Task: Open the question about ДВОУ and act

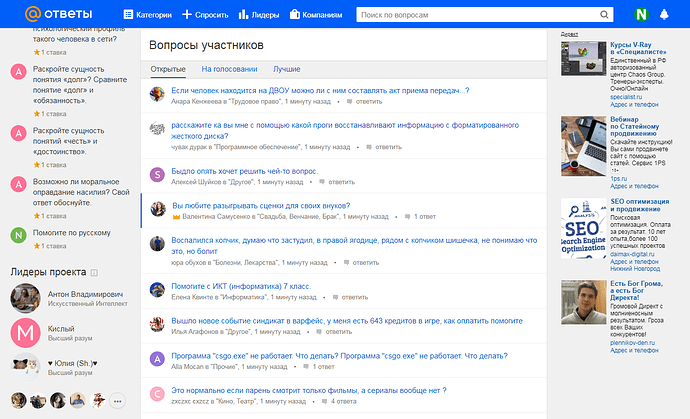Action: [x=320, y=90]
